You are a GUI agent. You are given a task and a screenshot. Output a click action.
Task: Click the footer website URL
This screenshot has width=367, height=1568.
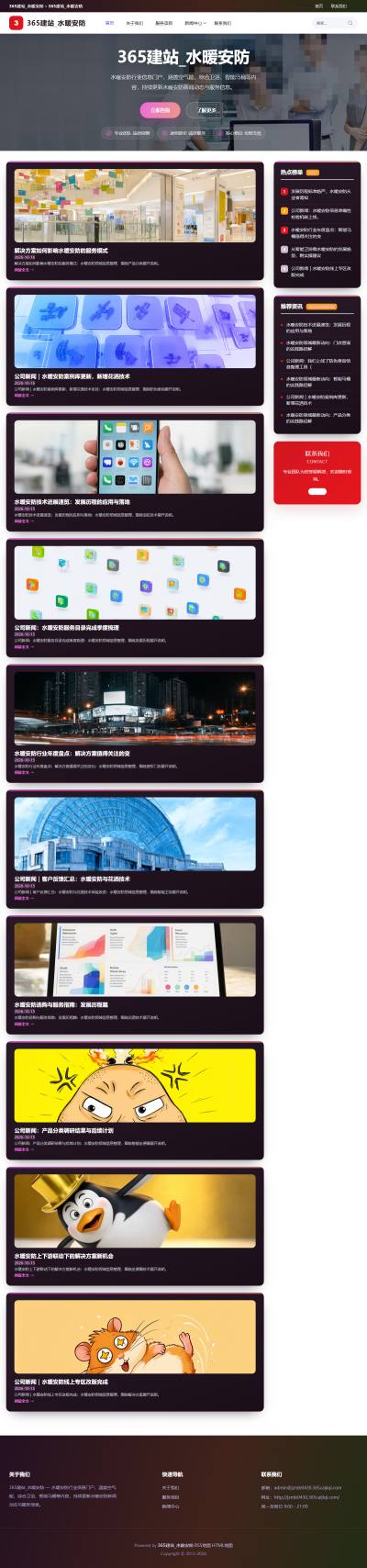point(306,1497)
